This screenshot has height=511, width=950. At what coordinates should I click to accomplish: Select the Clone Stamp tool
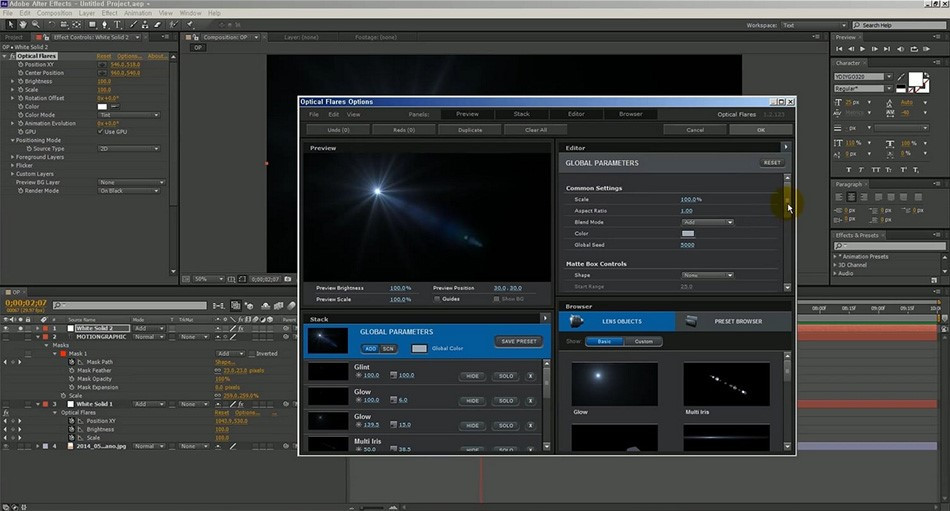click(145, 25)
